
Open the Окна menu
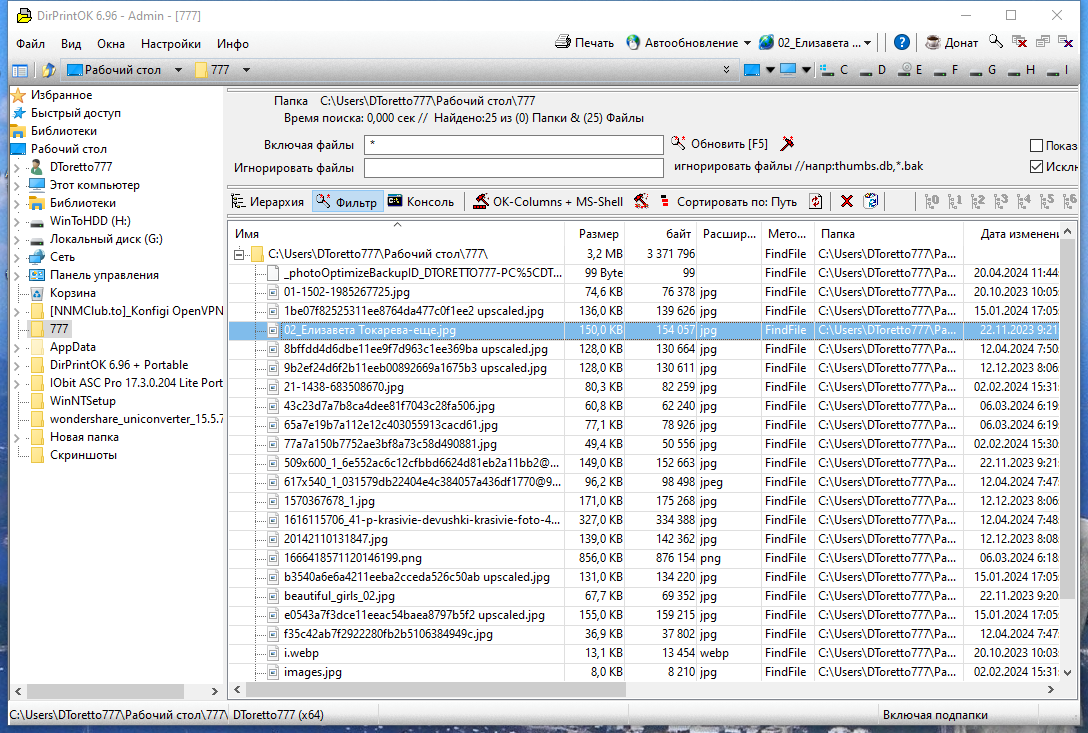click(x=111, y=44)
